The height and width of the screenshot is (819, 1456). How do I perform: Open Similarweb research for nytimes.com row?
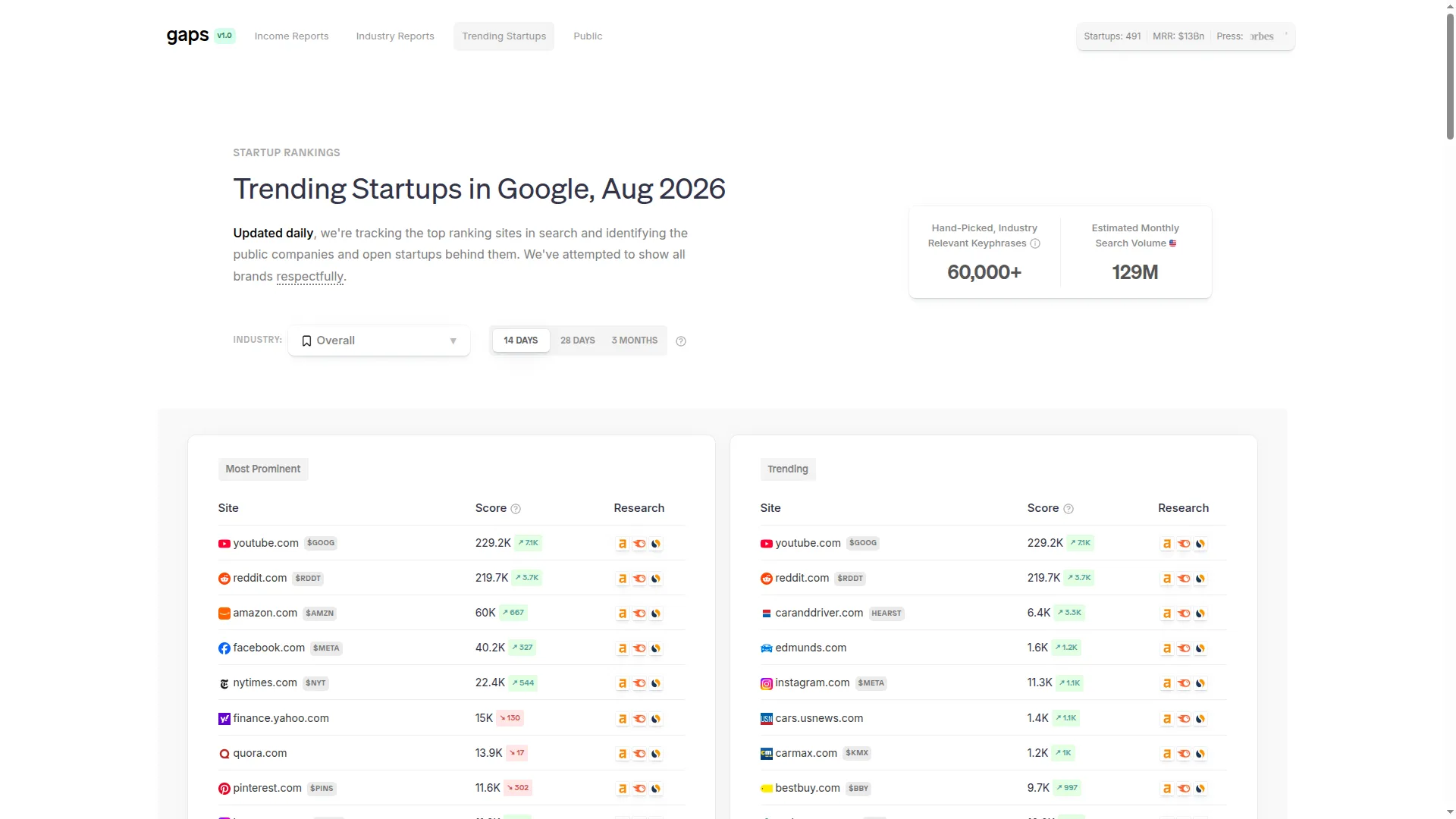click(x=656, y=683)
